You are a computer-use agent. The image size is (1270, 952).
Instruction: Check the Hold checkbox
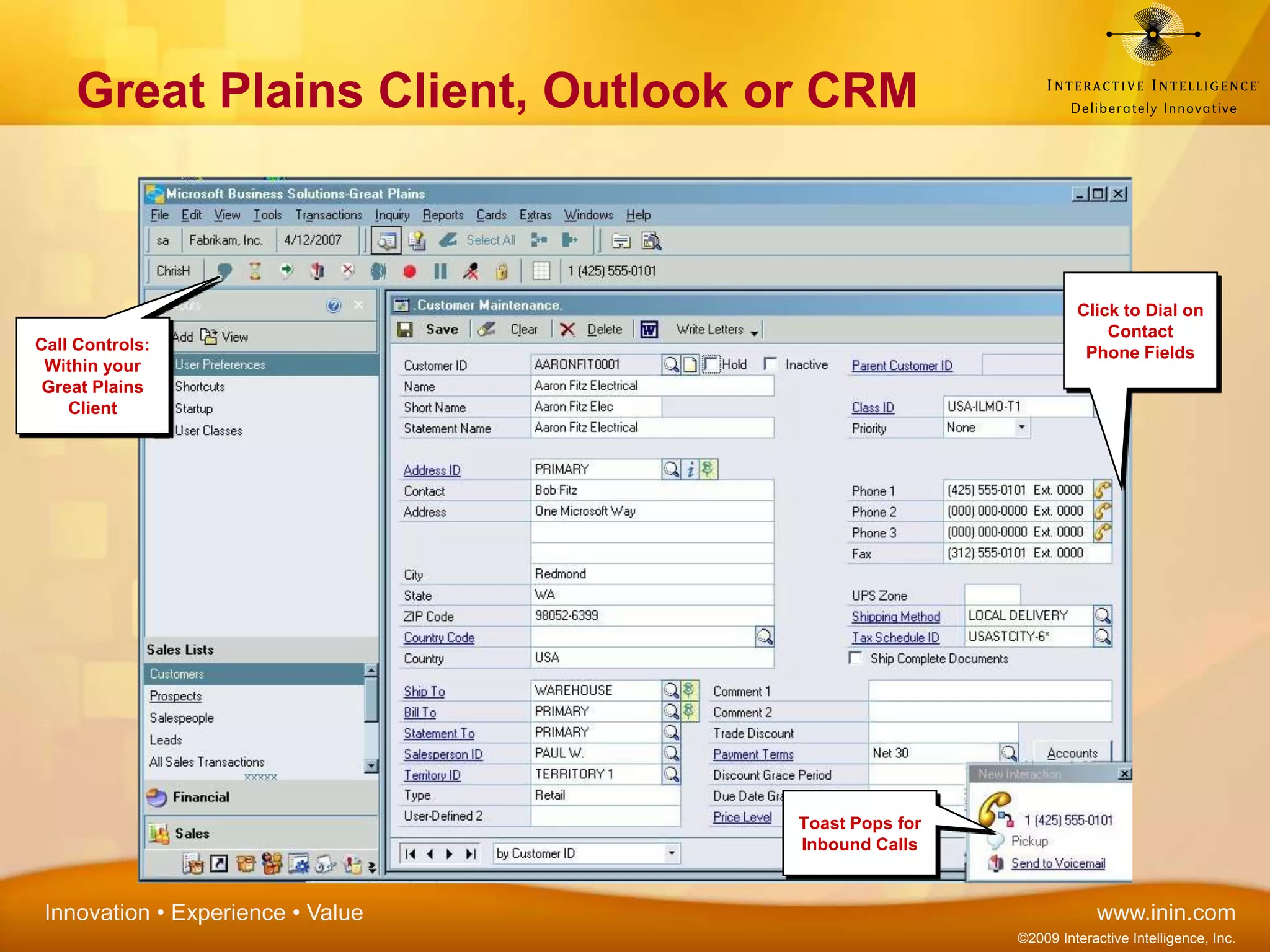(x=711, y=364)
